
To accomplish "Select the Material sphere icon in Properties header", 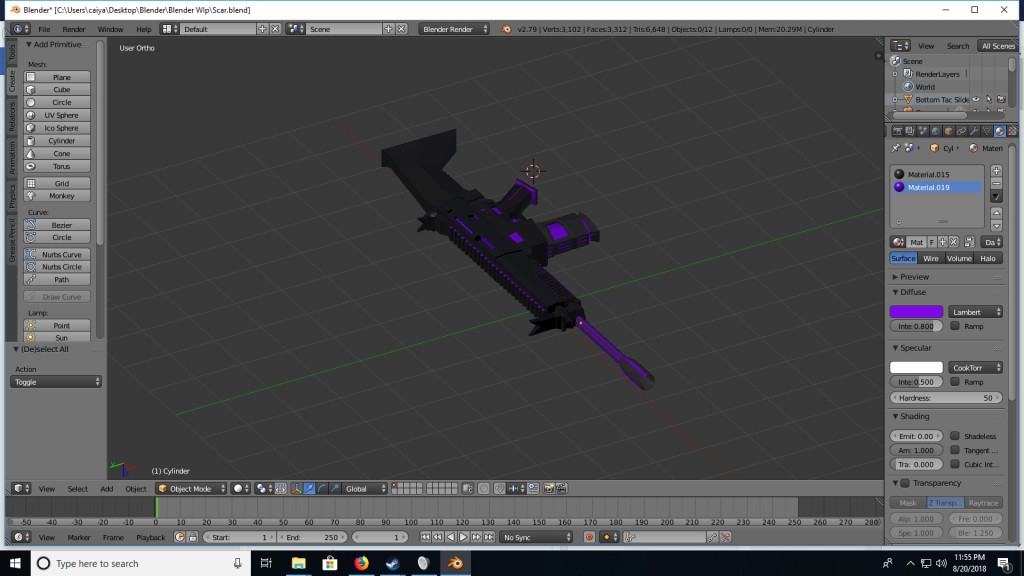I will point(1000,130).
